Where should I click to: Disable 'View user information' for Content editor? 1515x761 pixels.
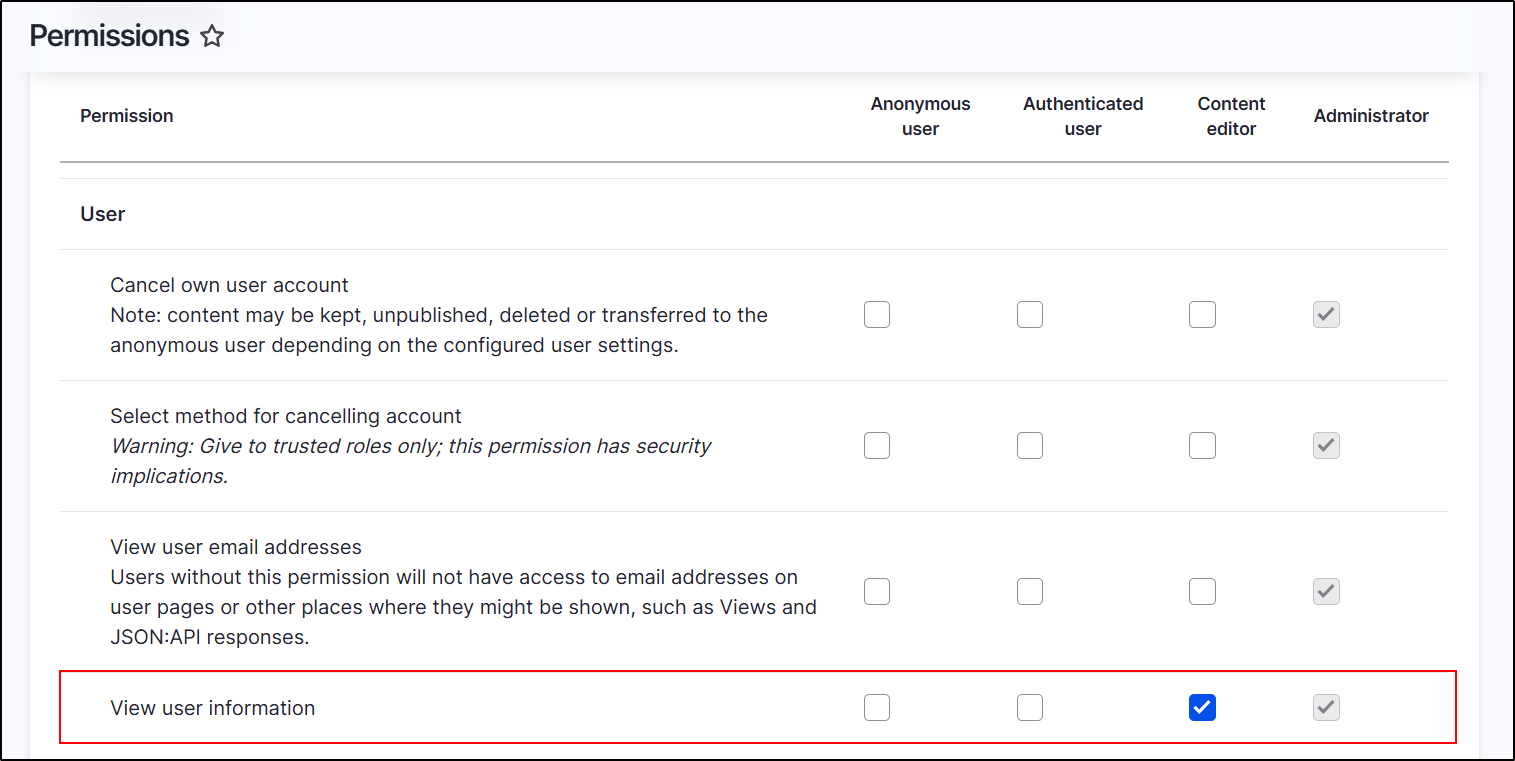1202,707
